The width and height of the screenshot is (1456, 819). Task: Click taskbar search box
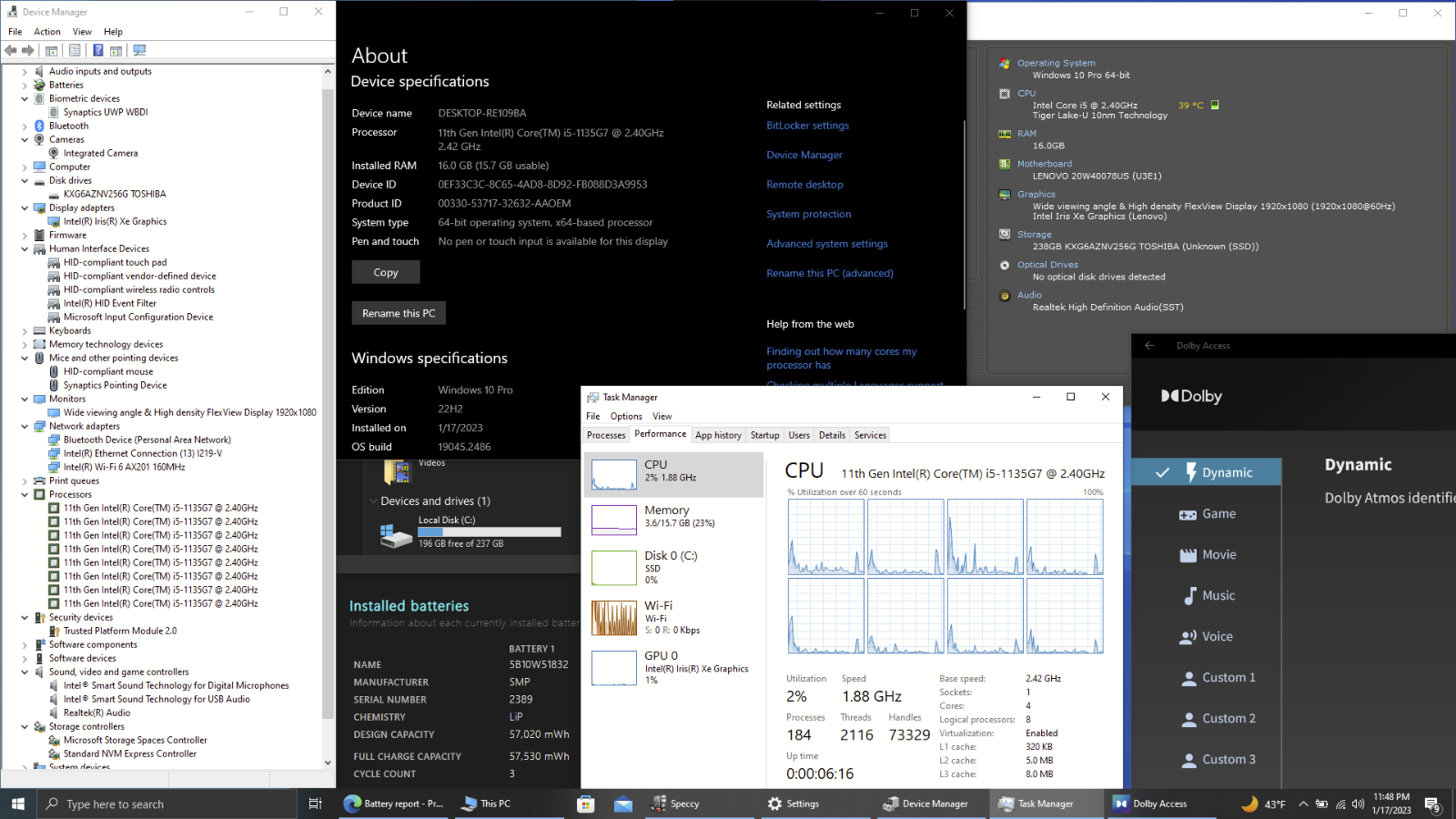coord(167,804)
